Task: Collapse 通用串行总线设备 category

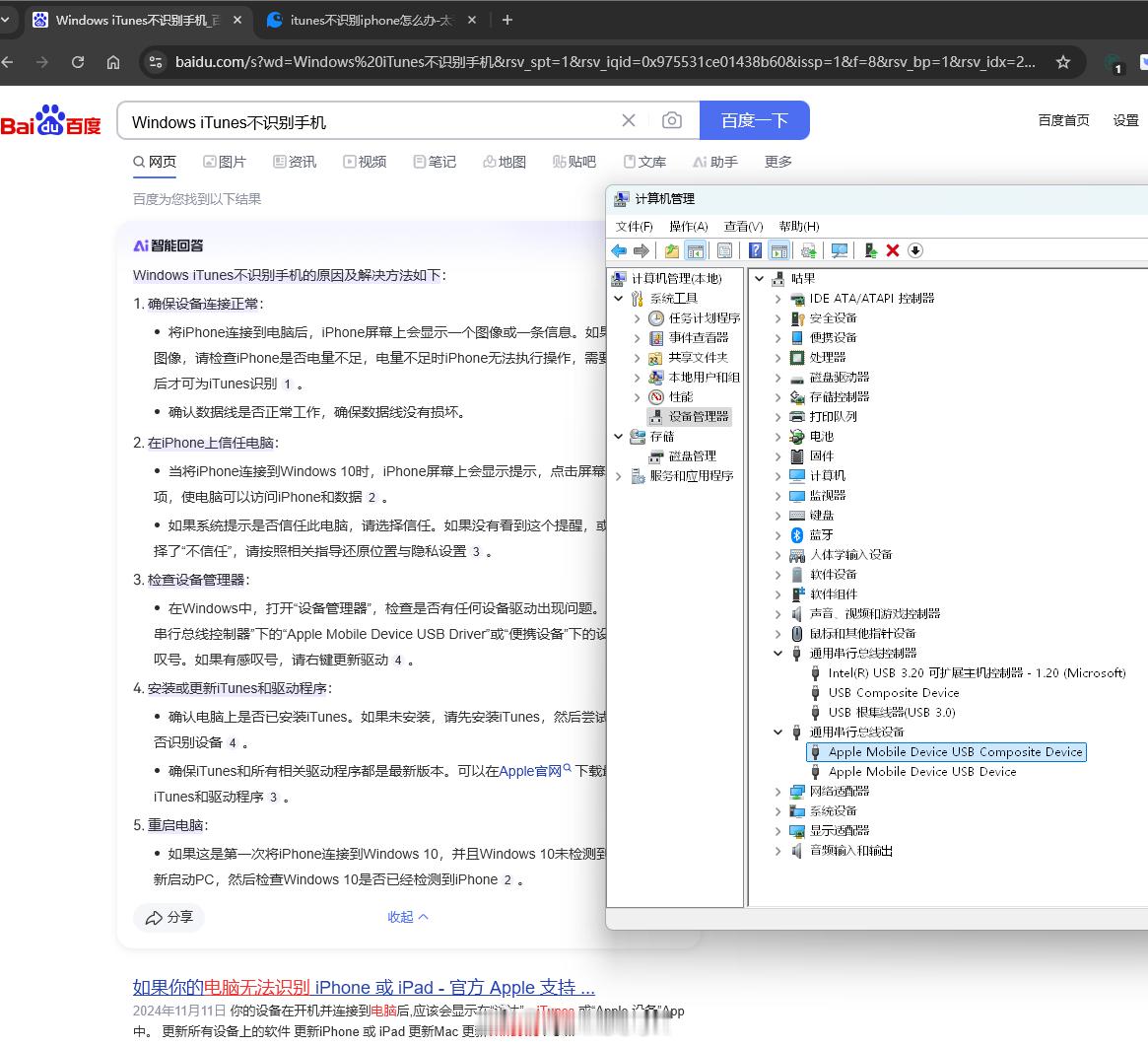Action: 778,733
